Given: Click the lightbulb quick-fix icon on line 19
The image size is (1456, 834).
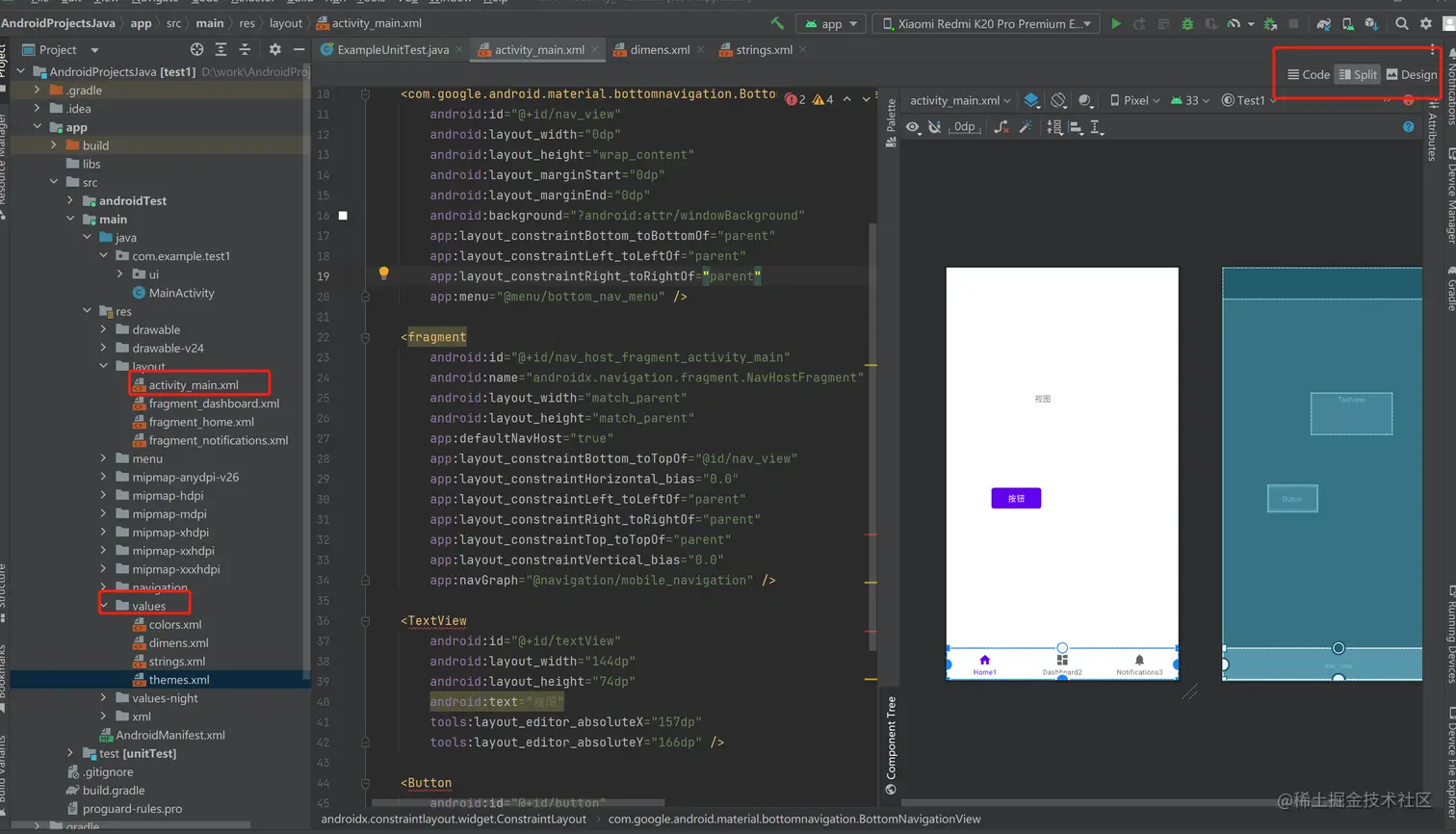Looking at the screenshot, I should [x=383, y=274].
